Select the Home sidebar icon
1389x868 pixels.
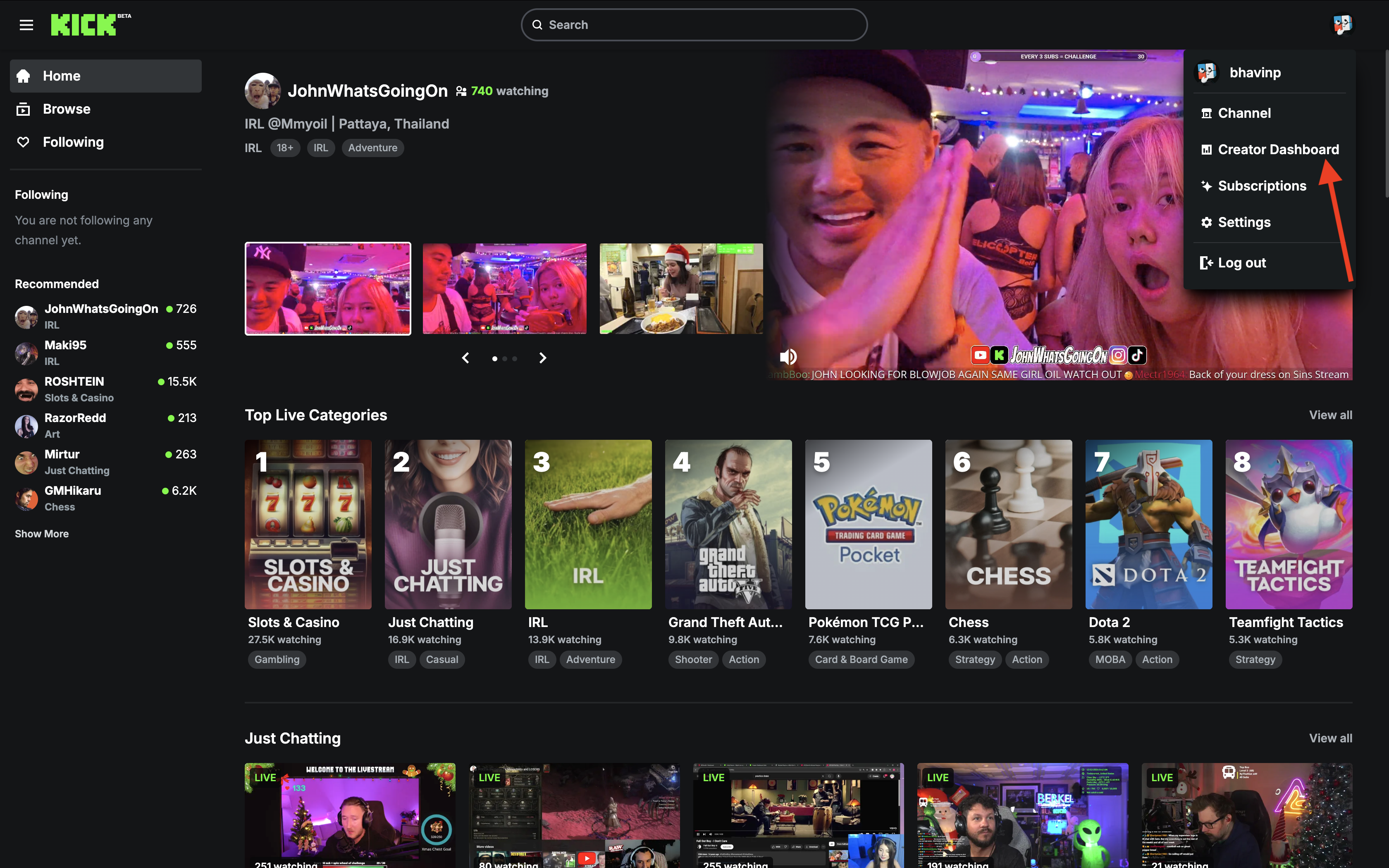[24, 75]
